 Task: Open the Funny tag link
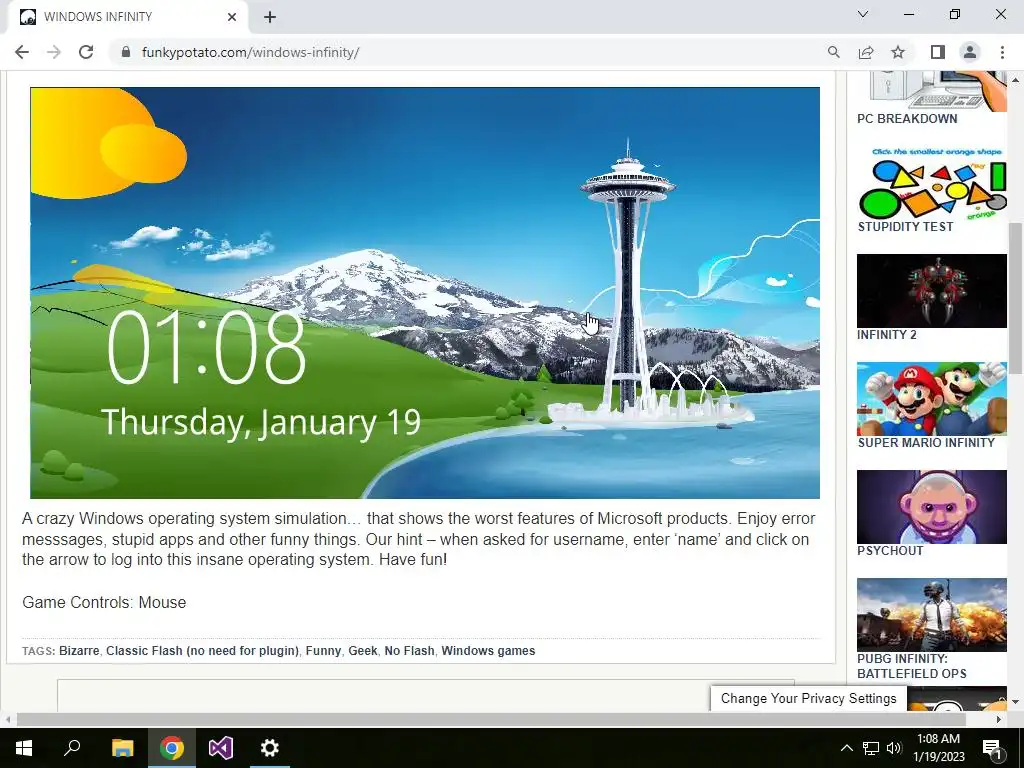323,650
